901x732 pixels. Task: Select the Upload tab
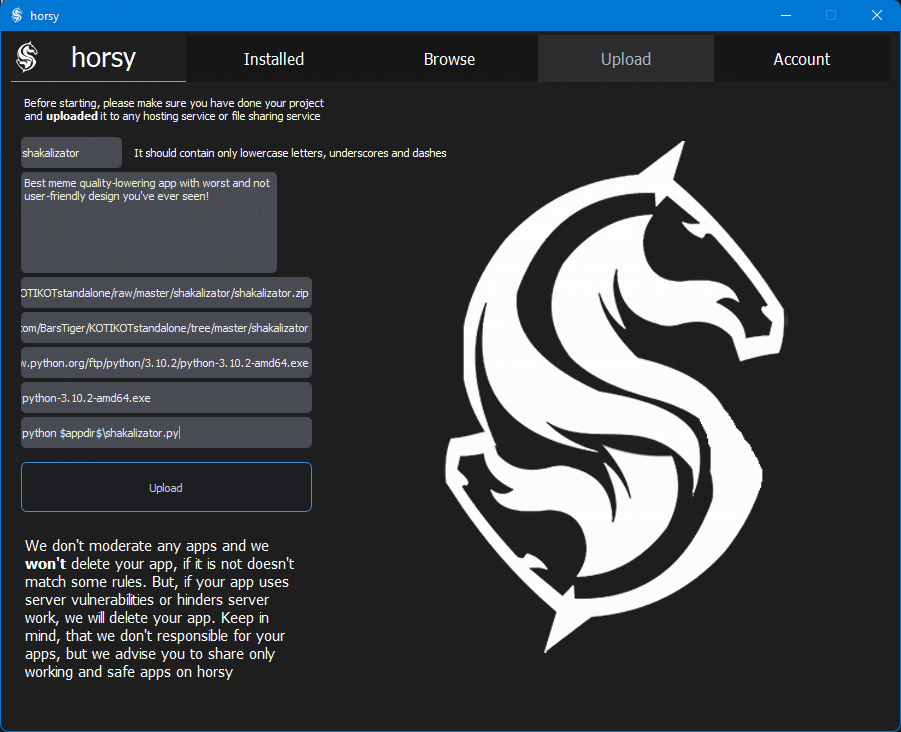tap(625, 59)
